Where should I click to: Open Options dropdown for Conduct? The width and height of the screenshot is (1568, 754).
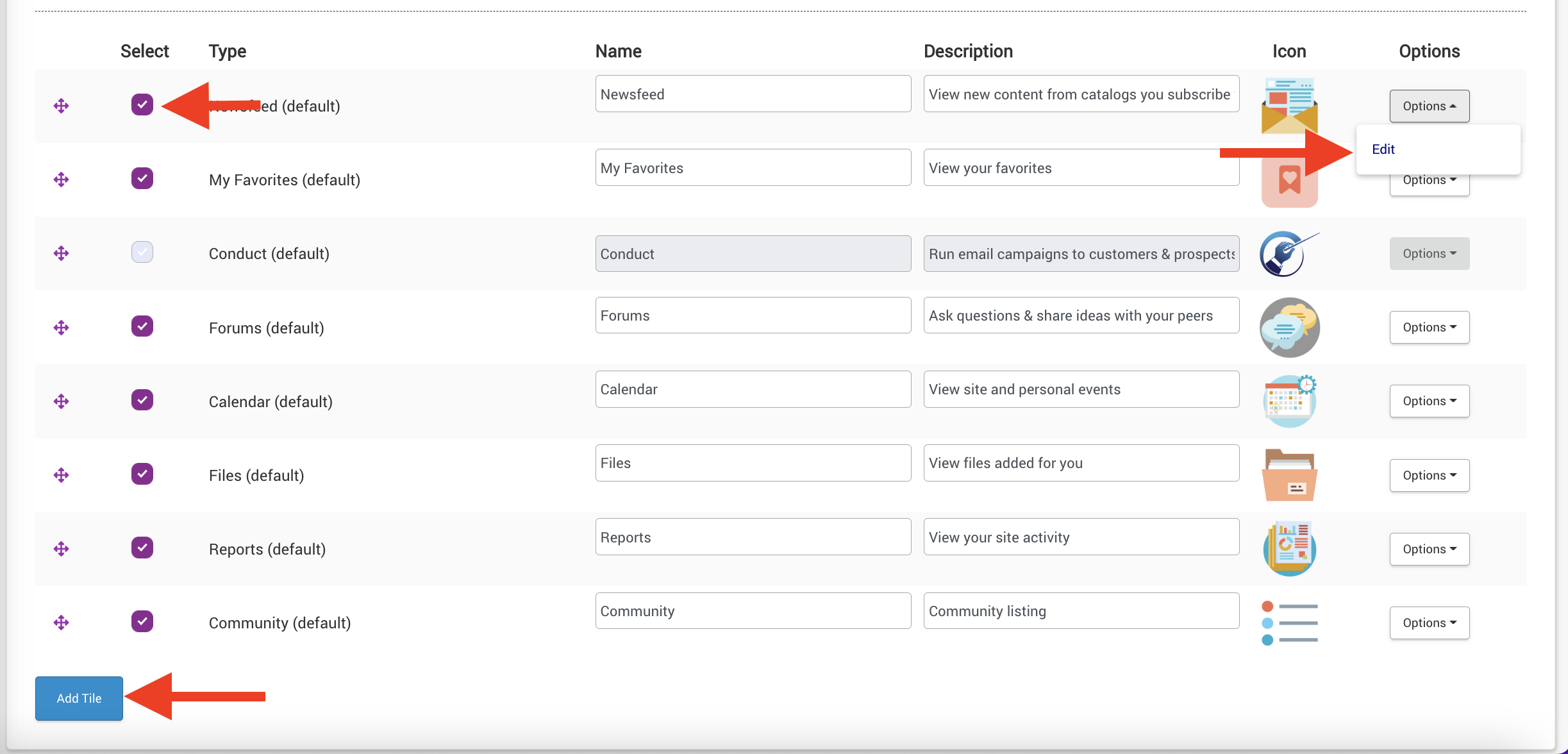click(1429, 253)
